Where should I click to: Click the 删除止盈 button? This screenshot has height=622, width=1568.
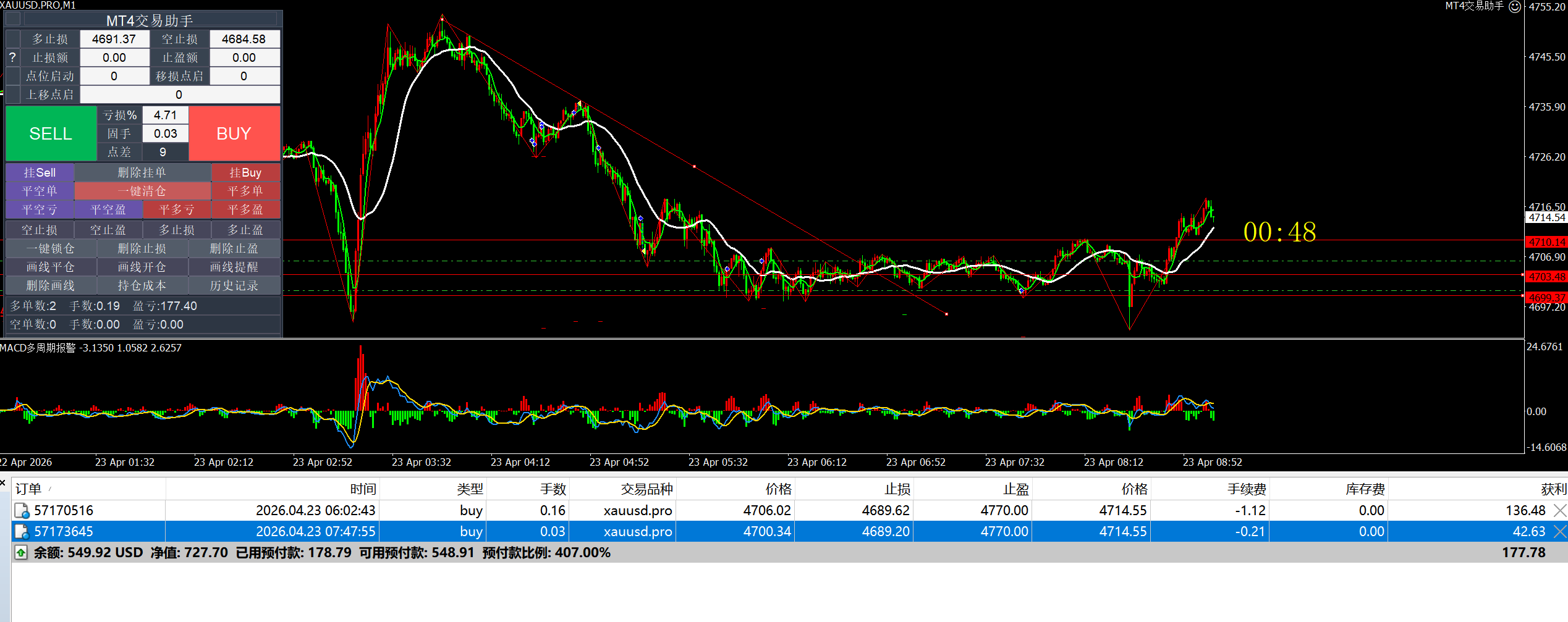[234, 249]
